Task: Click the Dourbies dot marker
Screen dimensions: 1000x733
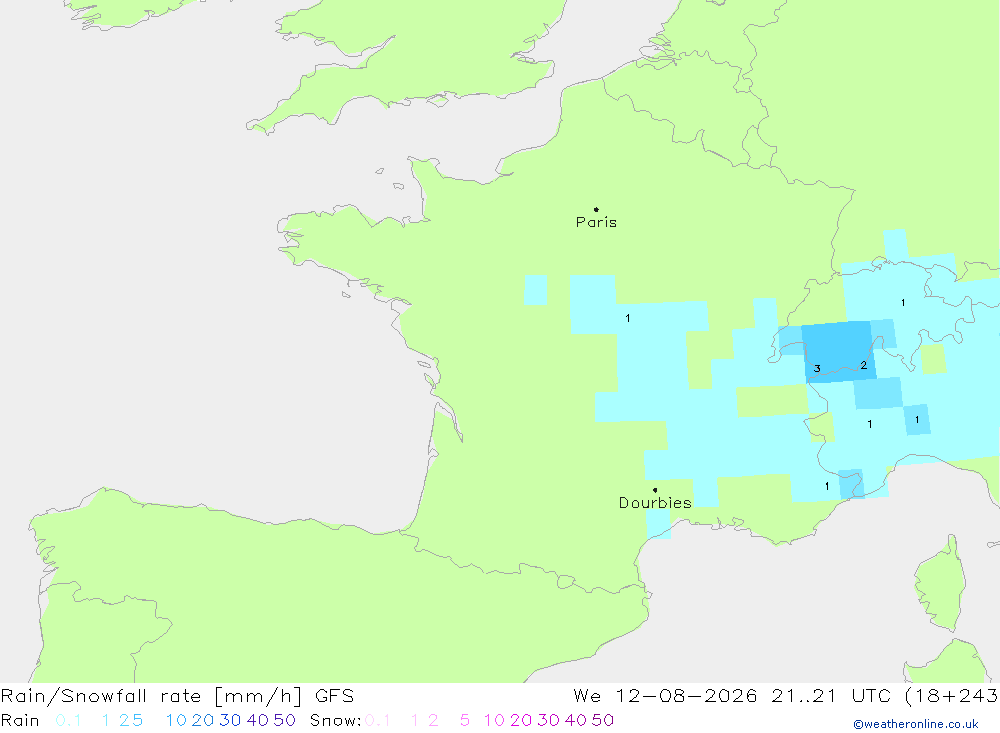Action: pyautogui.click(x=655, y=490)
